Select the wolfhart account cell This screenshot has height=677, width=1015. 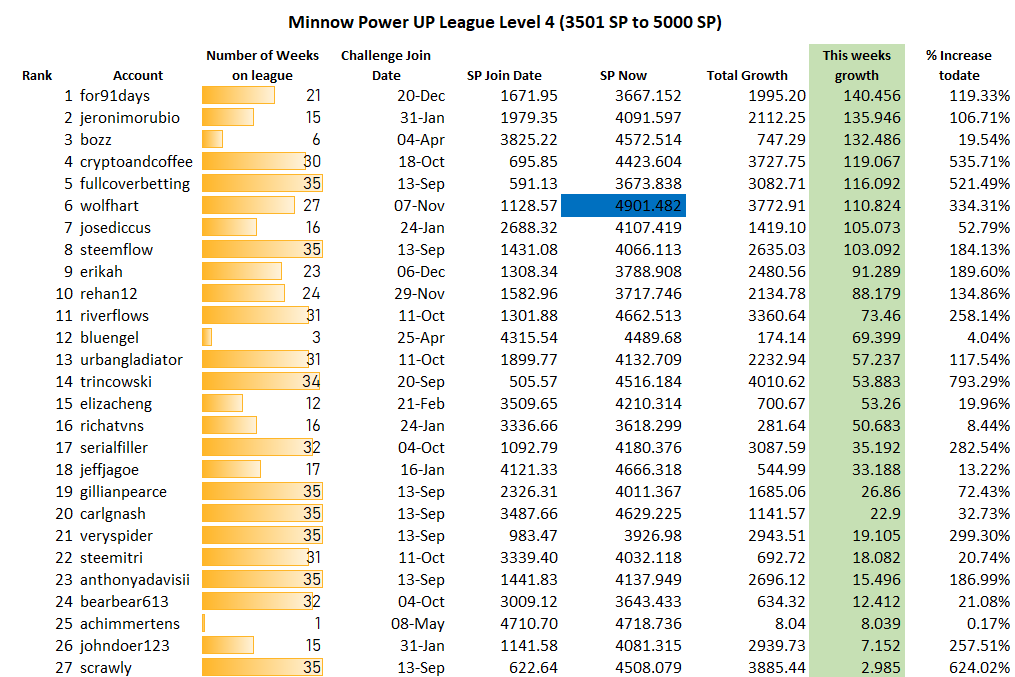(x=109, y=206)
